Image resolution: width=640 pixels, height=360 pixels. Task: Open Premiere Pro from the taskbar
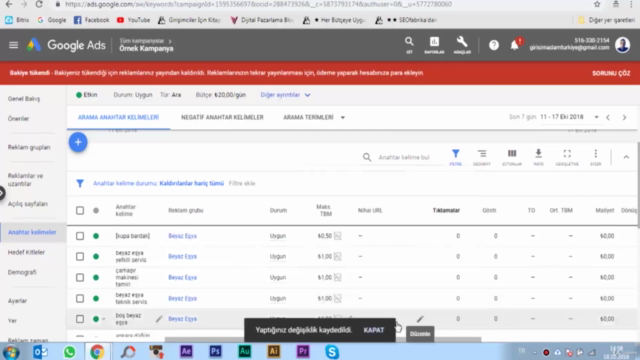coord(303,351)
